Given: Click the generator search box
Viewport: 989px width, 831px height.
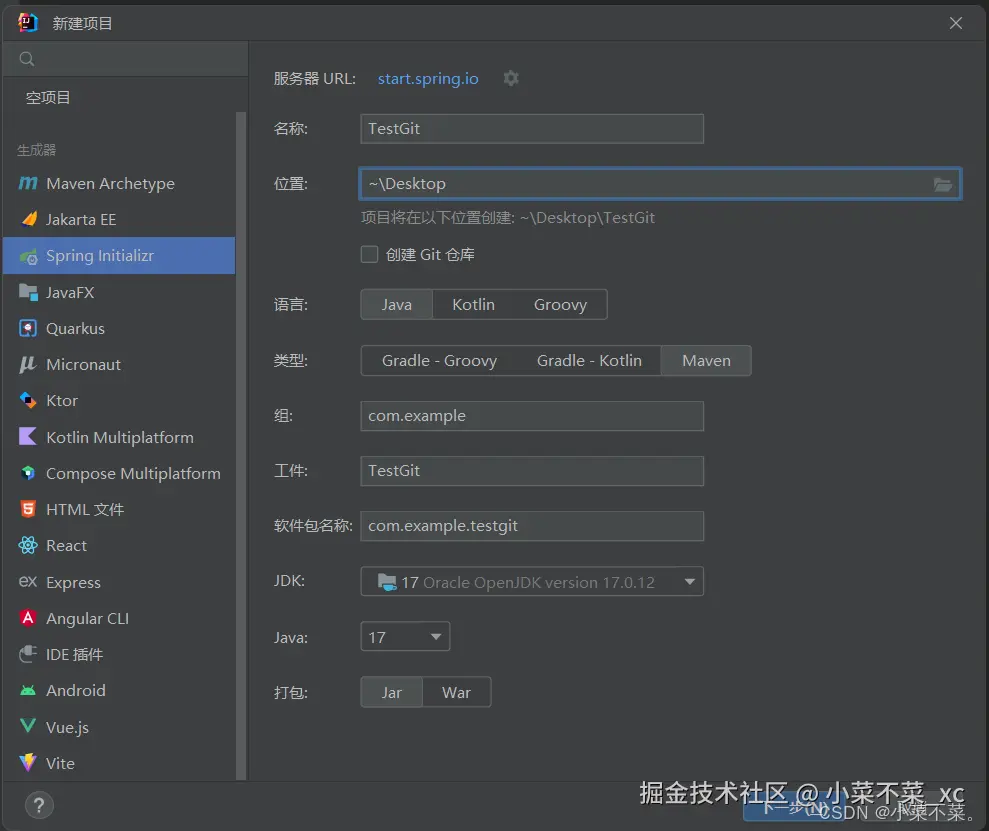Looking at the screenshot, I should 126,59.
